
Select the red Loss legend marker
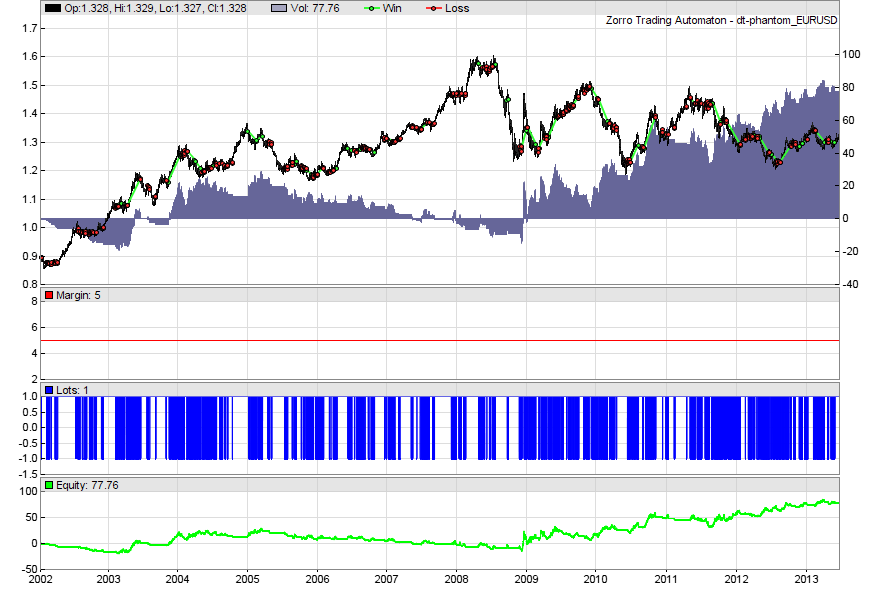(433, 8)
